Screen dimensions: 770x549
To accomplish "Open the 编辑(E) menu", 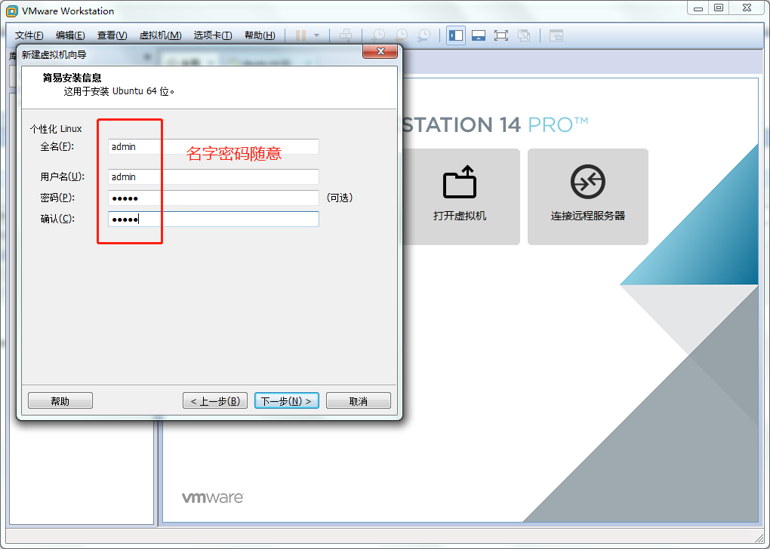I will click(x=69, y=35).
